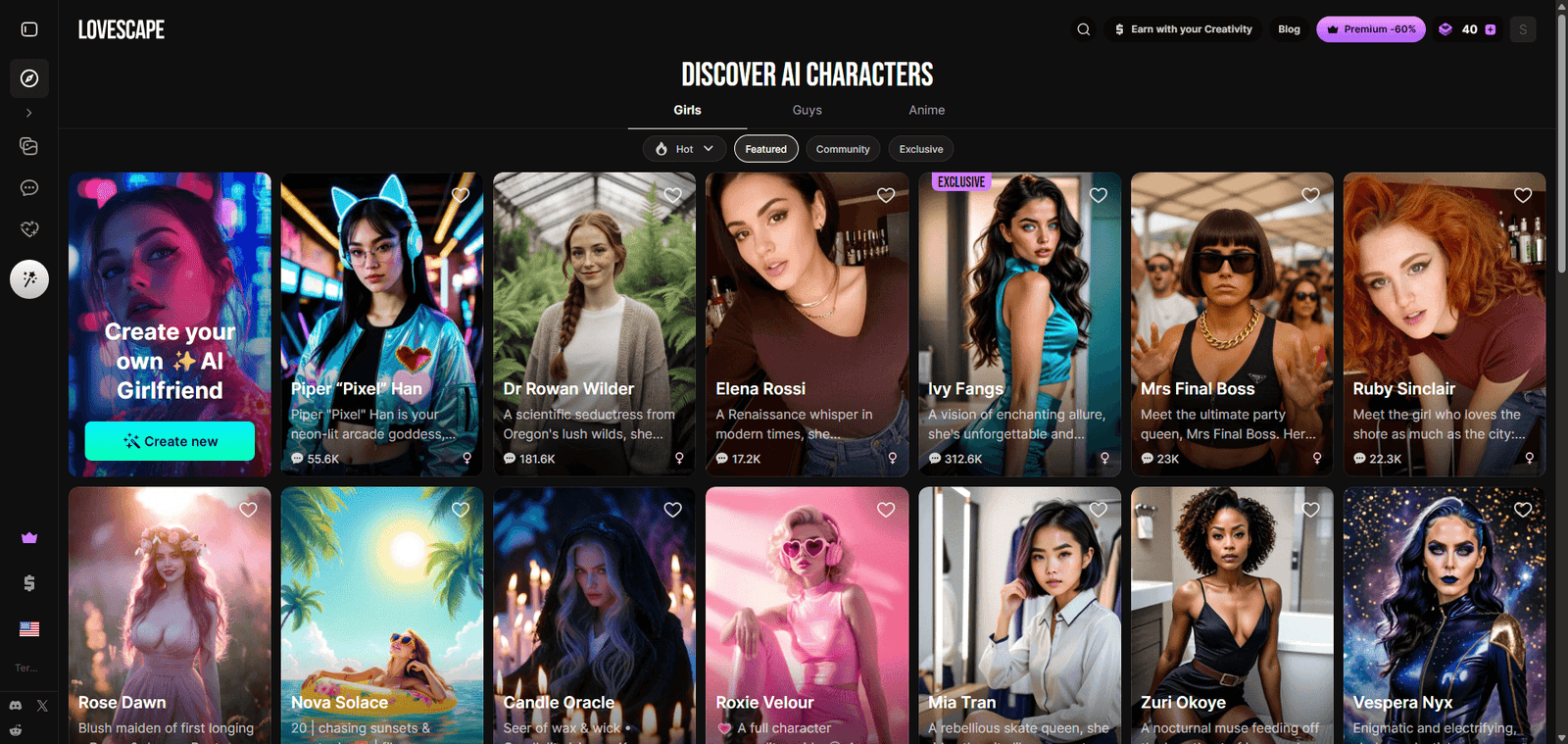Open the Discord icon link
Screen dimensions: 1568x744
[x=16, y=706]
